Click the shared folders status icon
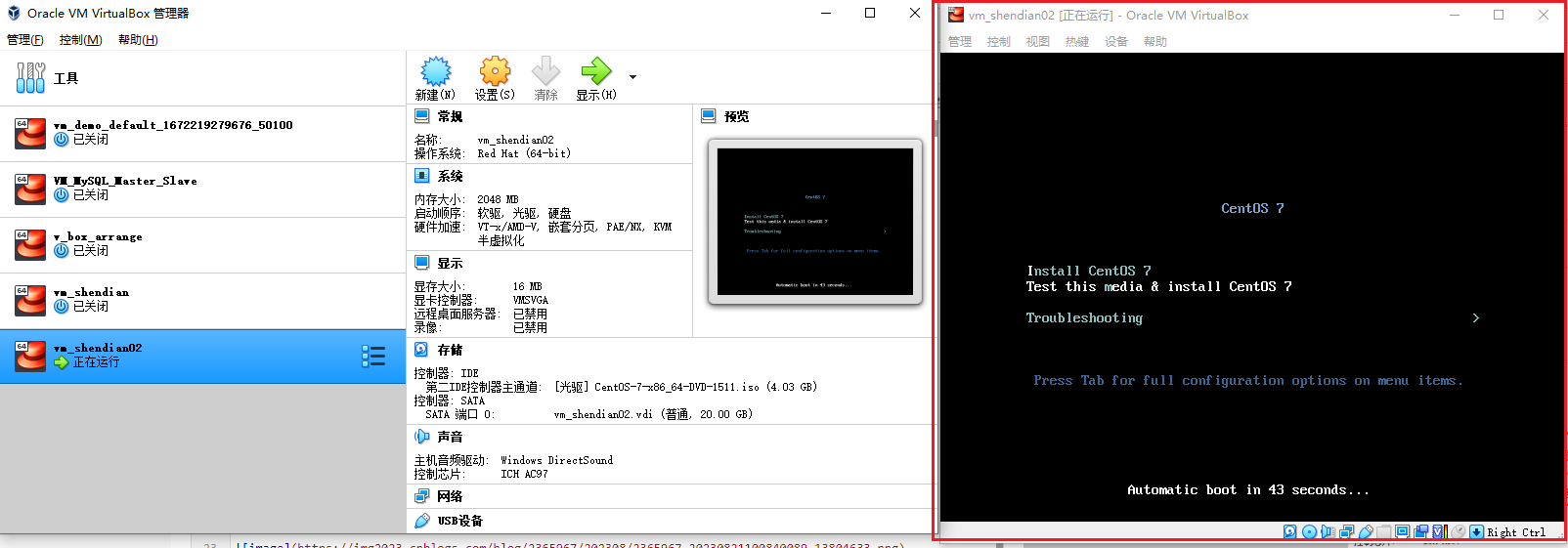This screenshot has height=548, width=1568. (x=1383, y=531)
